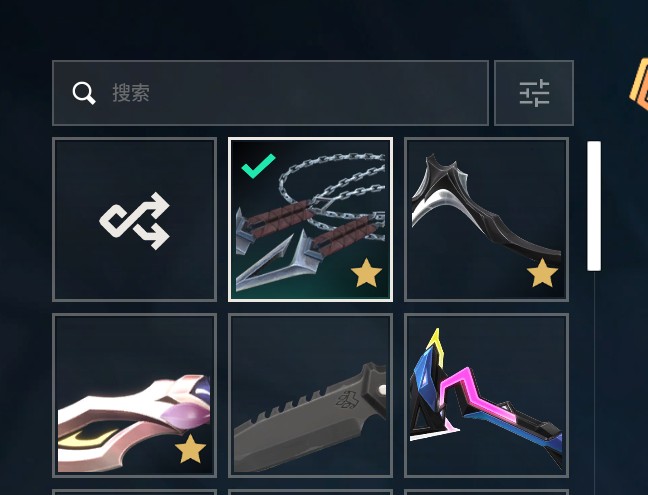The image size is (648, 495).
Task: Click the scrollbar track below the thumb
Action: (x=594, y=382)
